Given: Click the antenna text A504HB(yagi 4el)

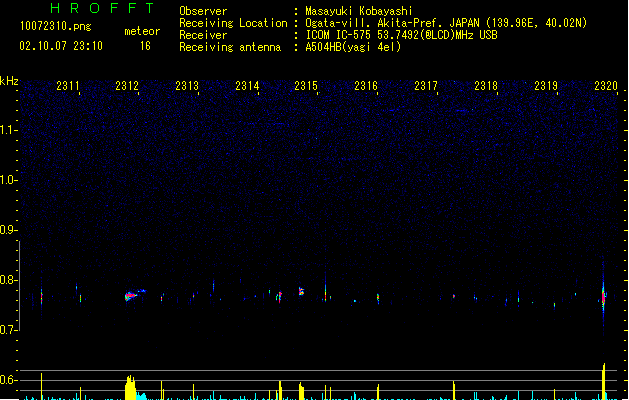Looking at the screenshot, I should [353, 47].
